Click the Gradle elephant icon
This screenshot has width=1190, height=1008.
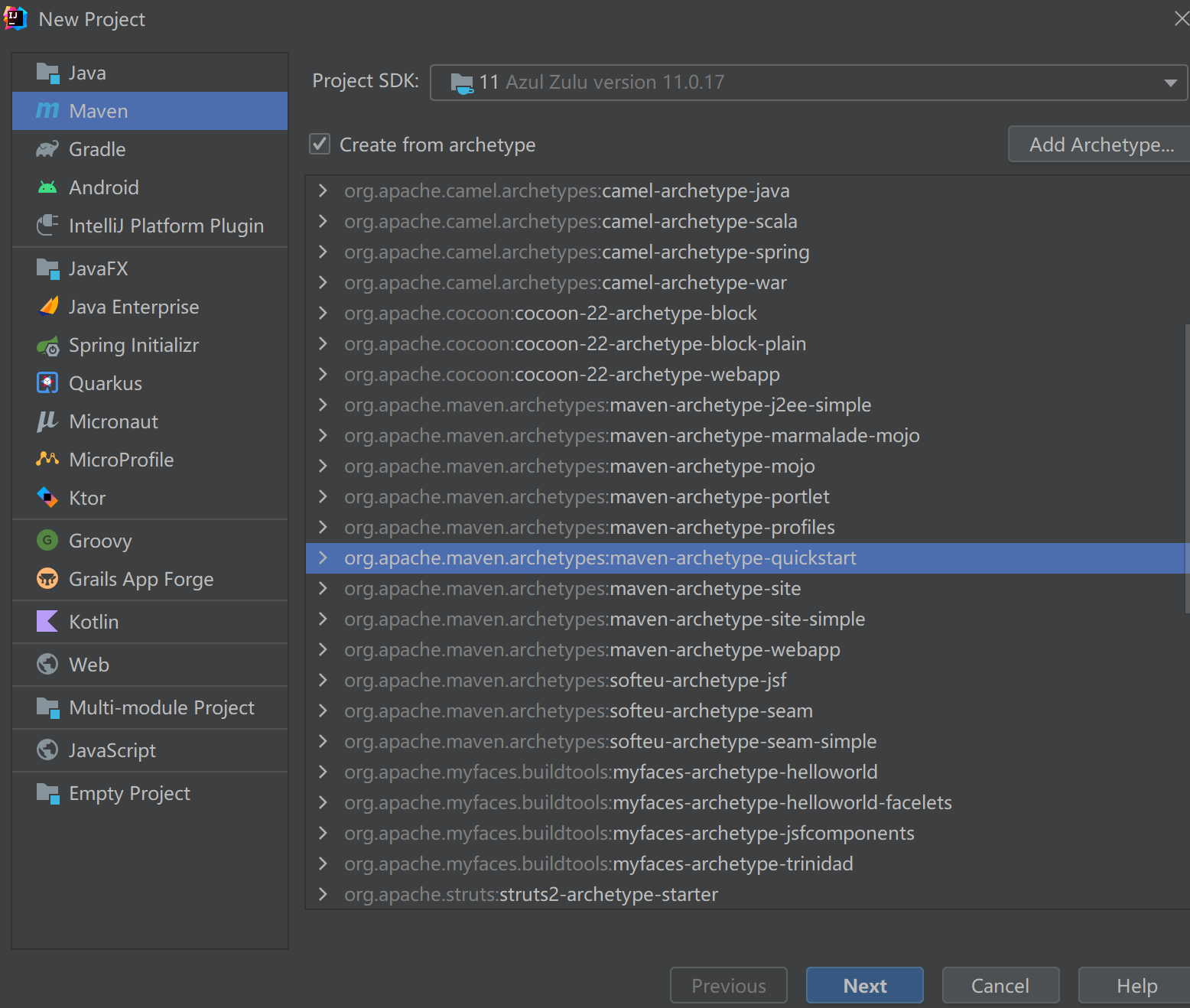(x=47, y=149)
